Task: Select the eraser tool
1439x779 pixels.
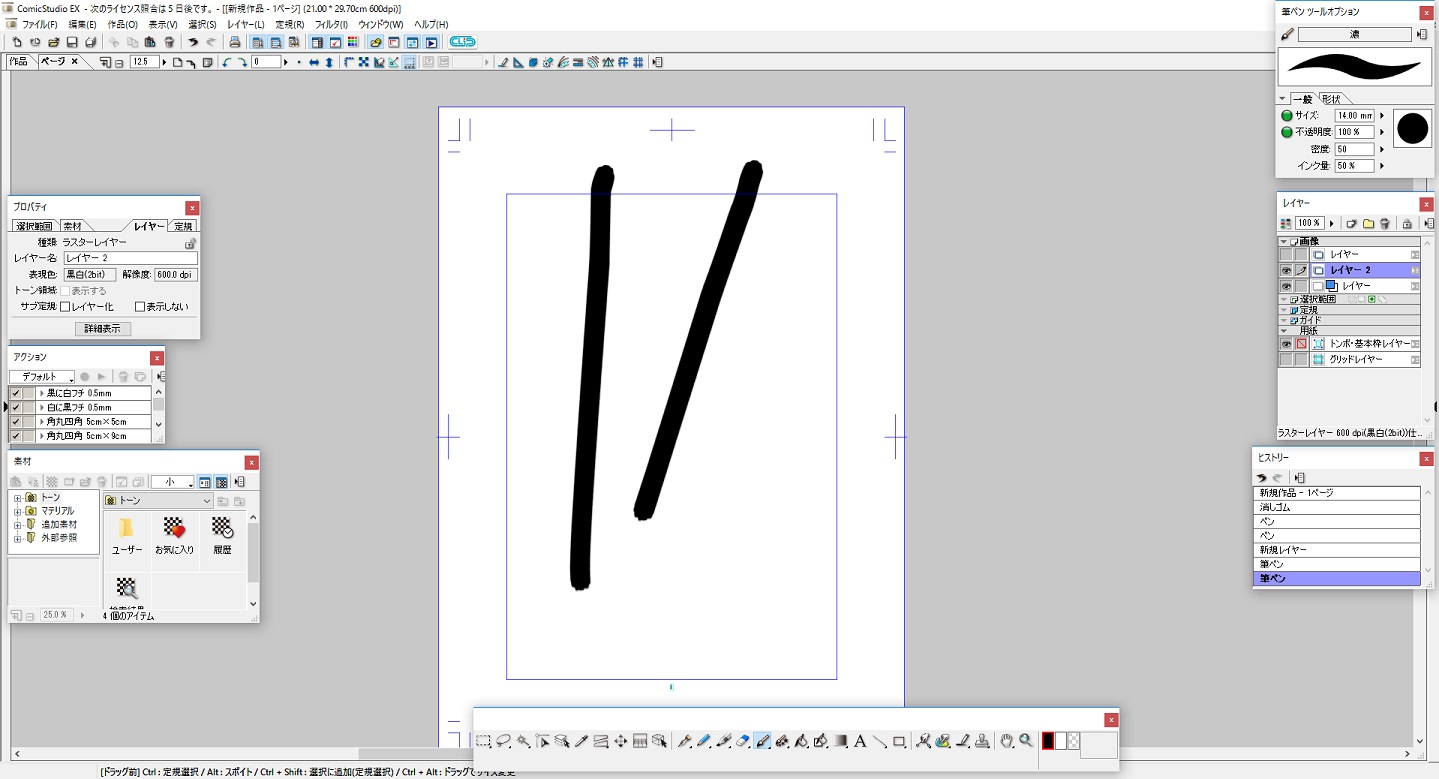Action: [x=743, y=741]
